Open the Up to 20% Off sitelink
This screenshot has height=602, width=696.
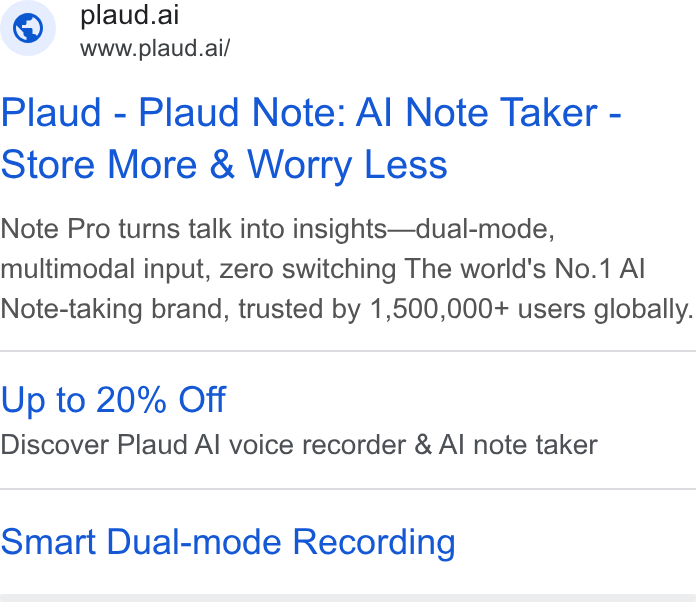(x=114, y=400)
